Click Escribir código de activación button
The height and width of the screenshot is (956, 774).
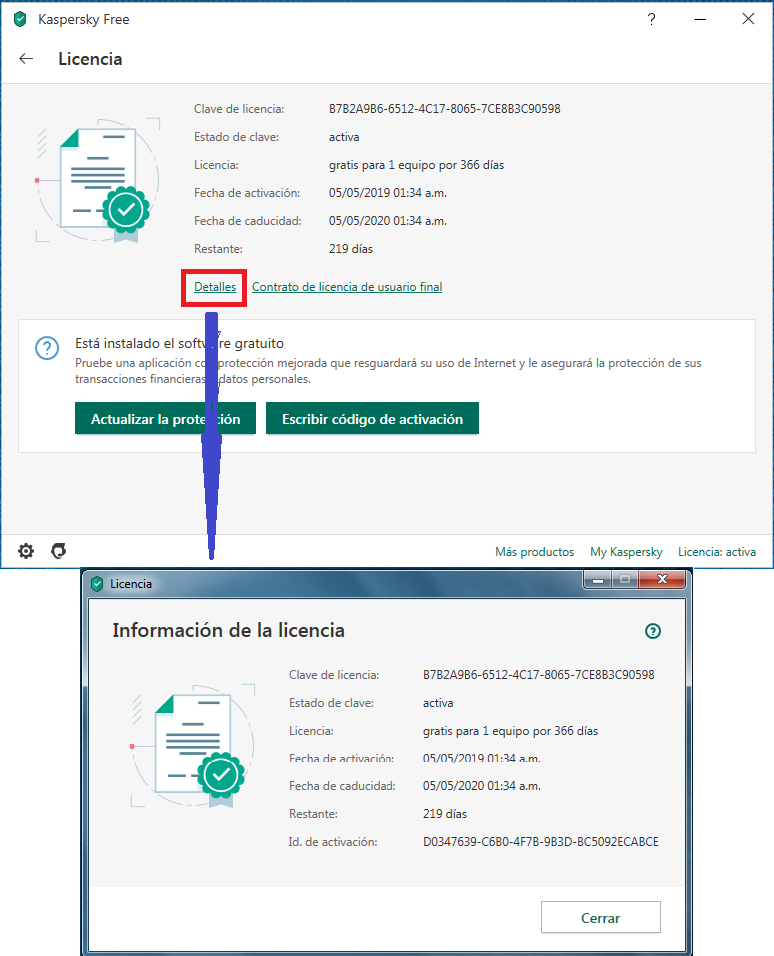click(x=372, y=419)
